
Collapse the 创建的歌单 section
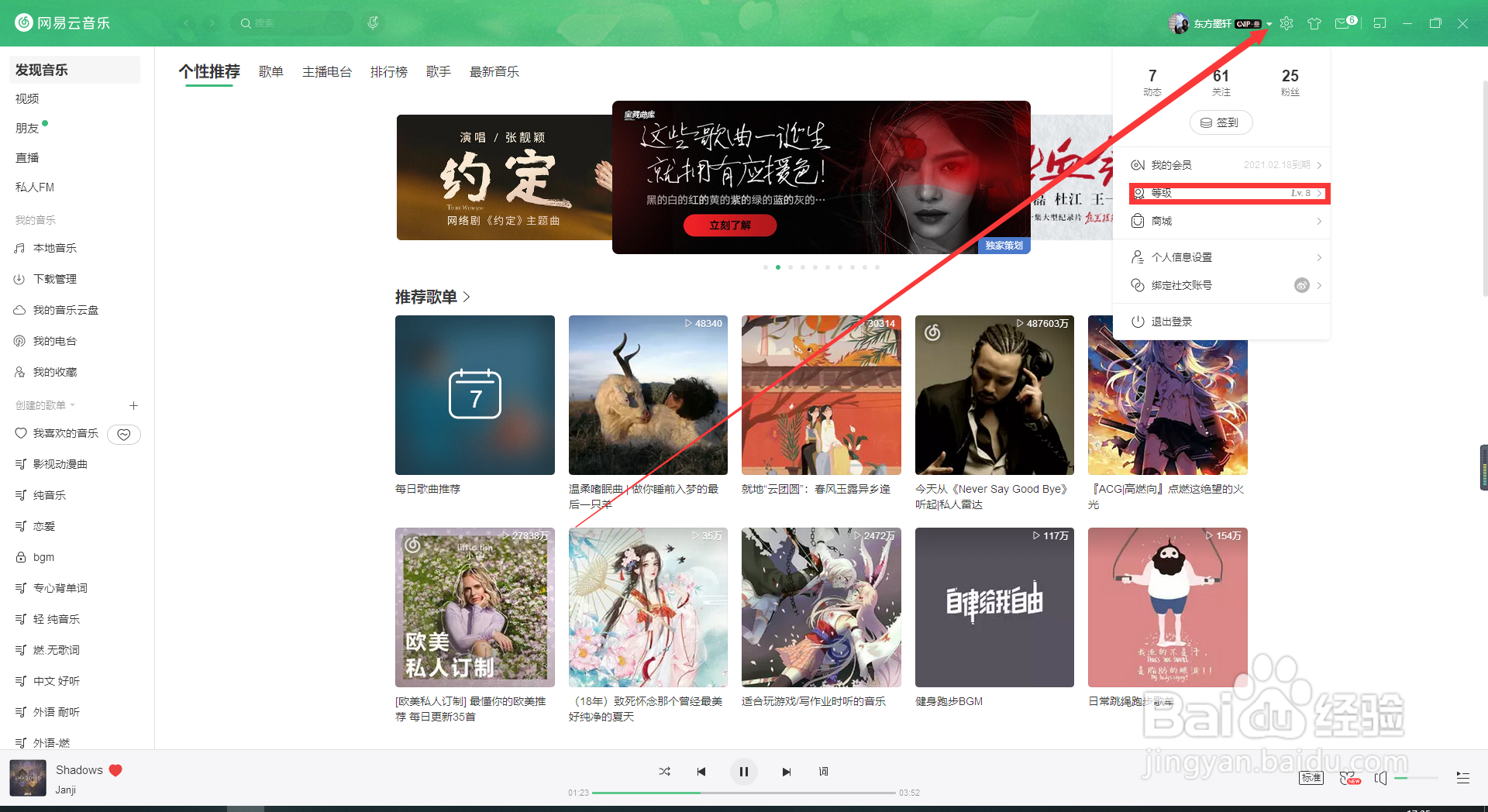pyautogui.click(x=45, y=405)
